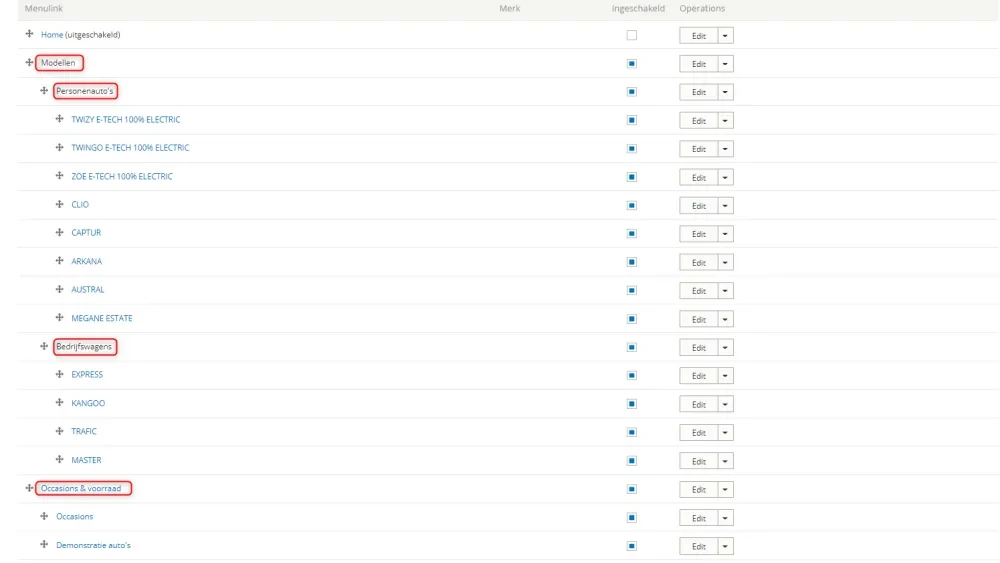The image size is (1000, 563).
Task: Click the drag handle beside CLIO
Action: (60, 204)
